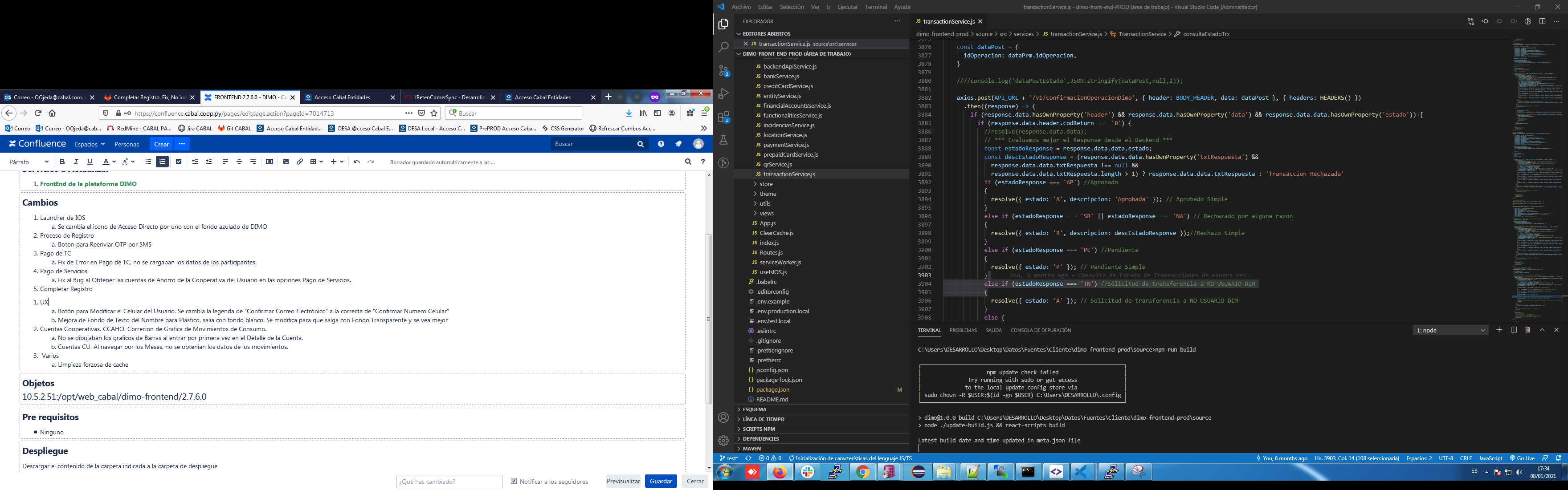Viewport: 1568px width, 490px height.
Task: Click the task list checkbox toolbar icon
Action: (x=178, y=162)
